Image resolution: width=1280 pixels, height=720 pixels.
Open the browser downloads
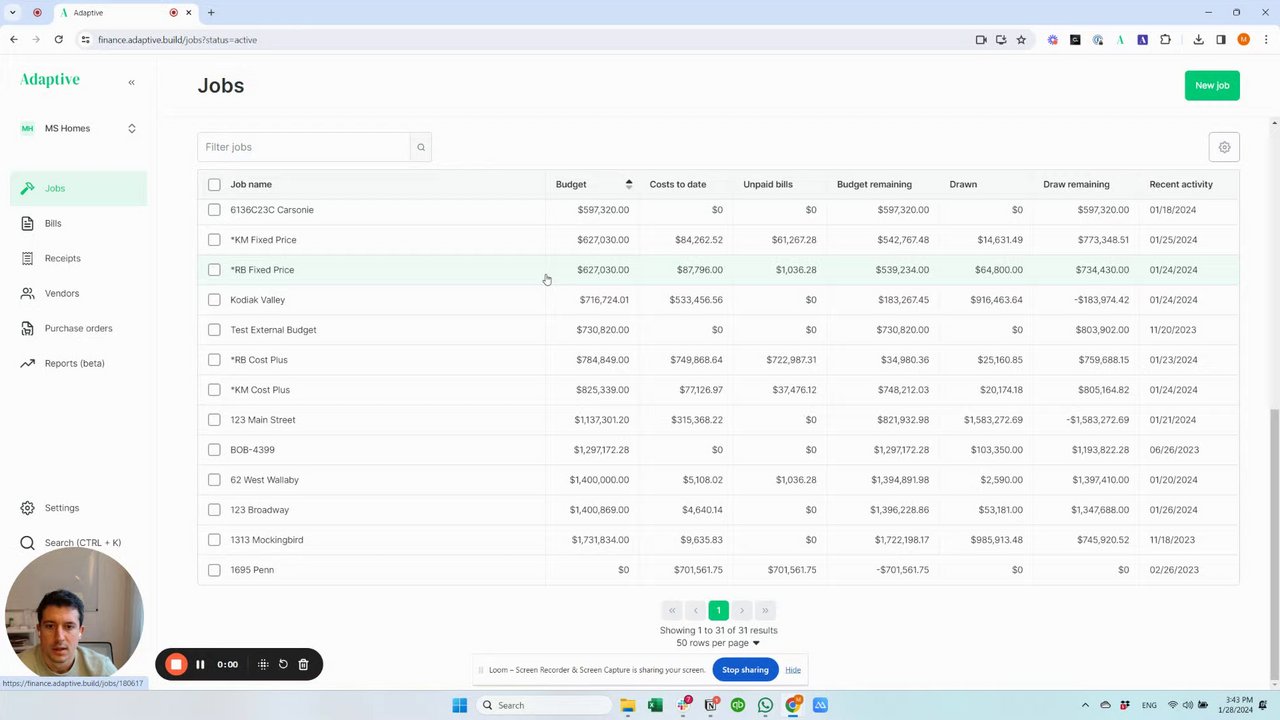1198,40
